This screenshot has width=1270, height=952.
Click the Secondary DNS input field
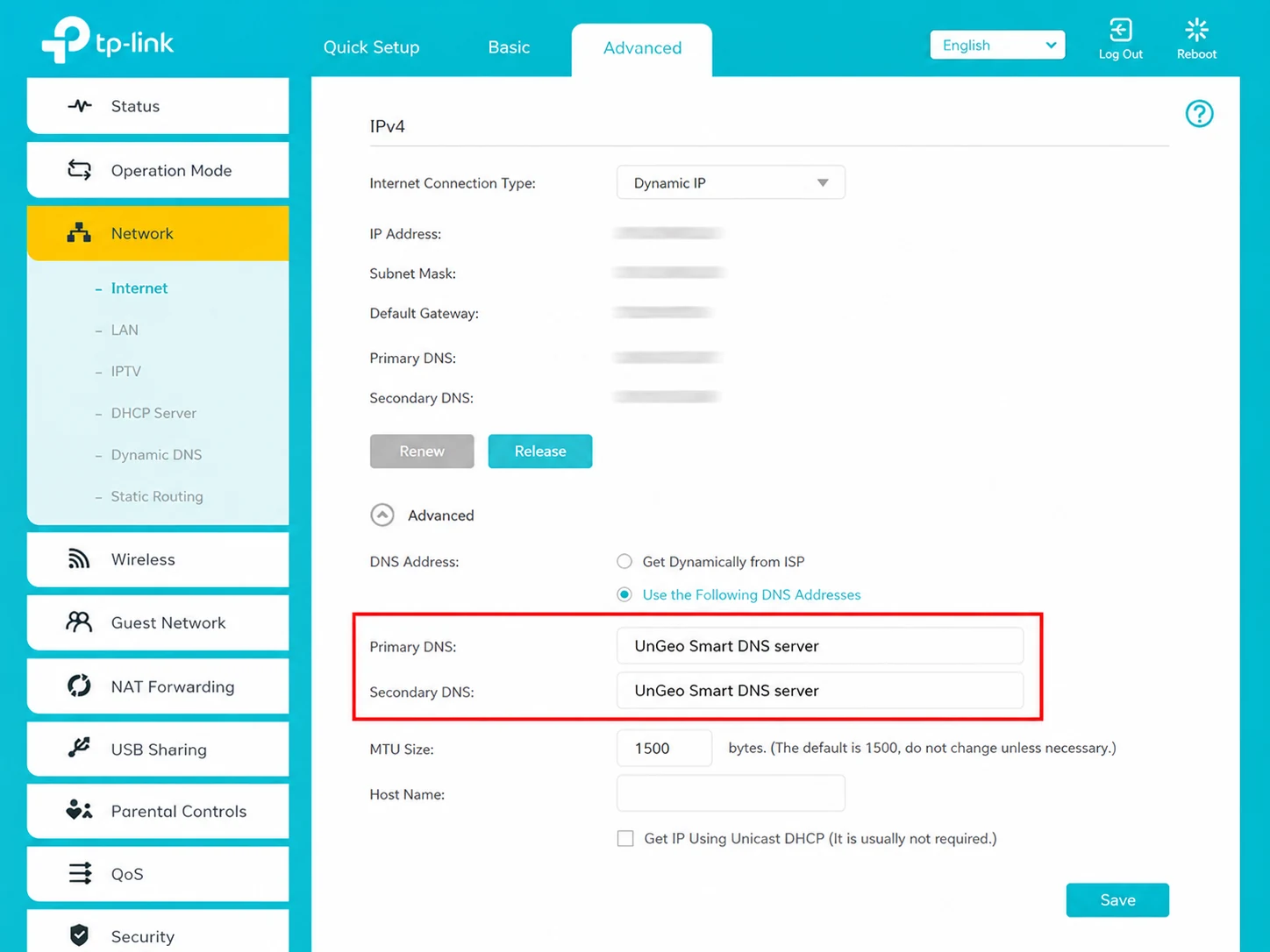click(x=820, y=691)
